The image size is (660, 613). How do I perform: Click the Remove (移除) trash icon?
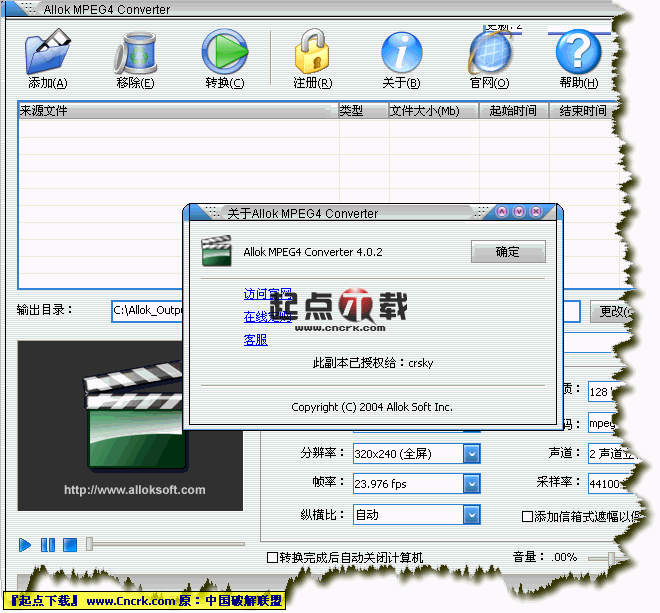(136, 53)
